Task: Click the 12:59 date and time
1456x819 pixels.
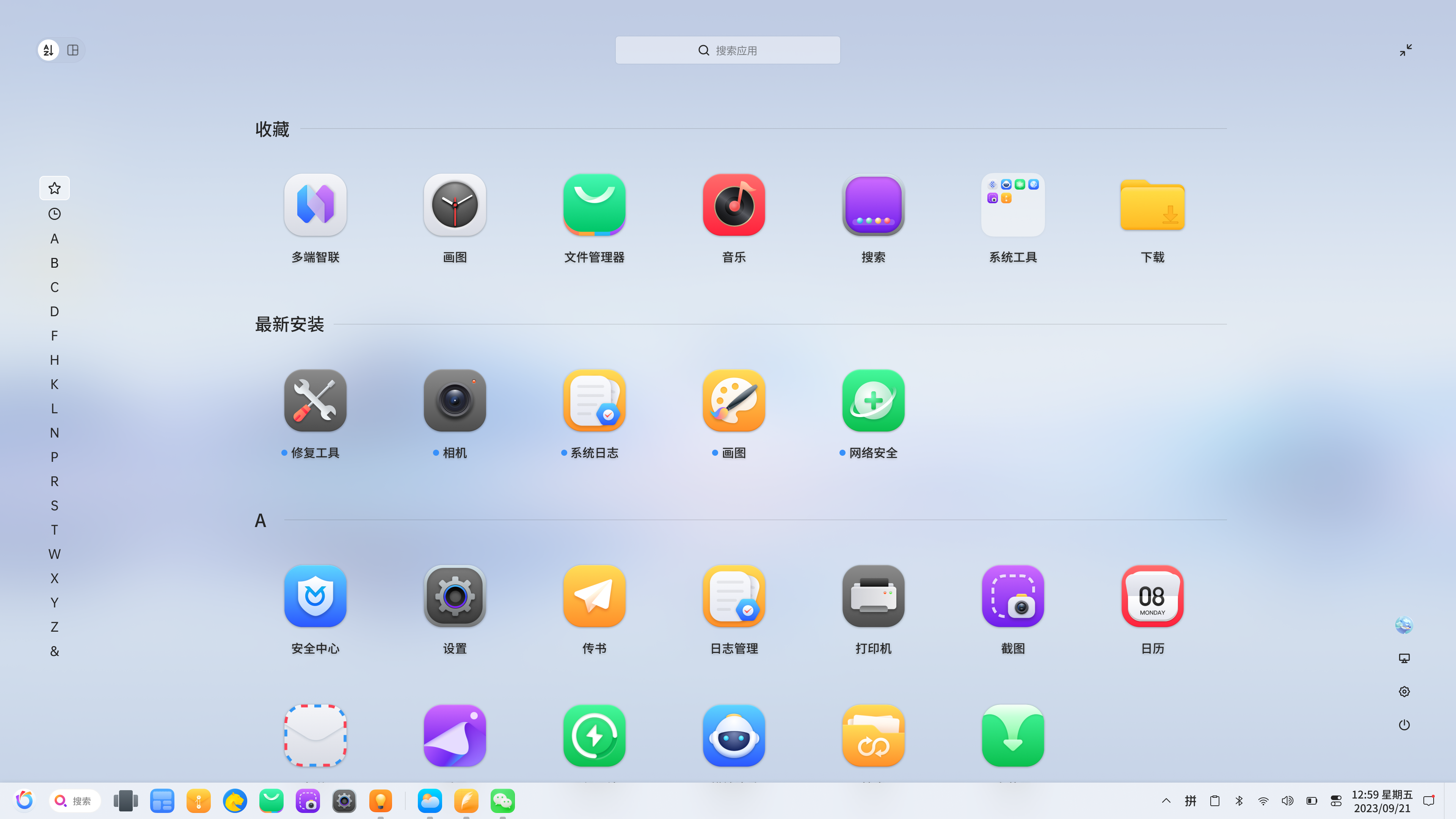Action: coord(1382,802)
